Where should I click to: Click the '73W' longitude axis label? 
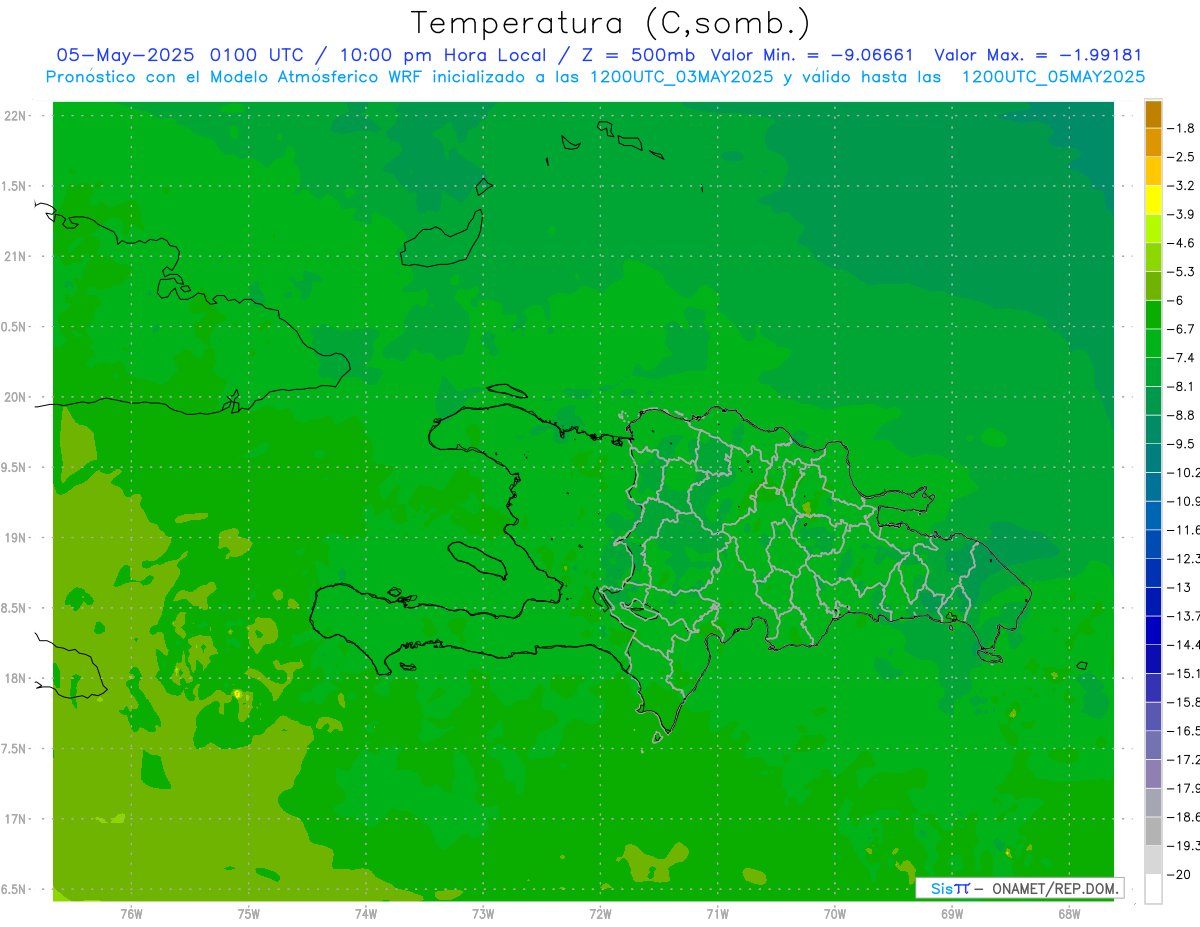coord(483,915)
